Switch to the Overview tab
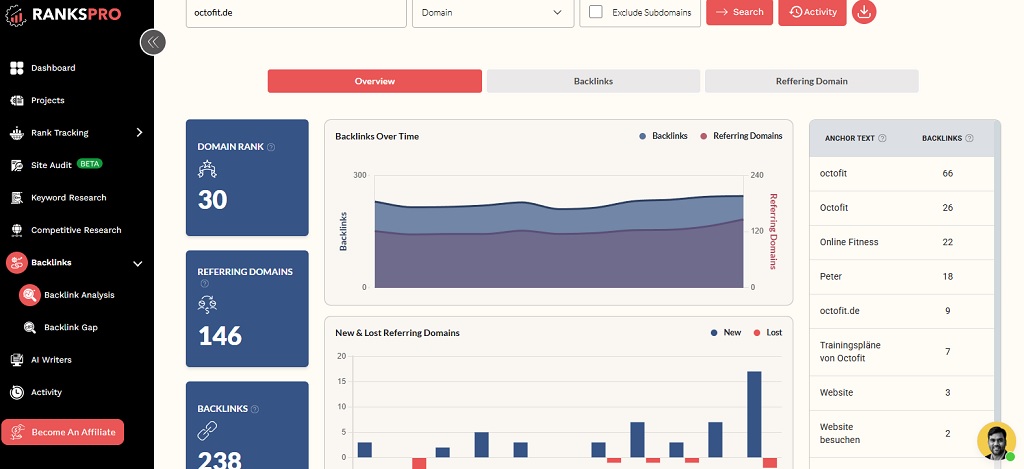This screenshot has height=469, width=1024. tap(375, 81)
